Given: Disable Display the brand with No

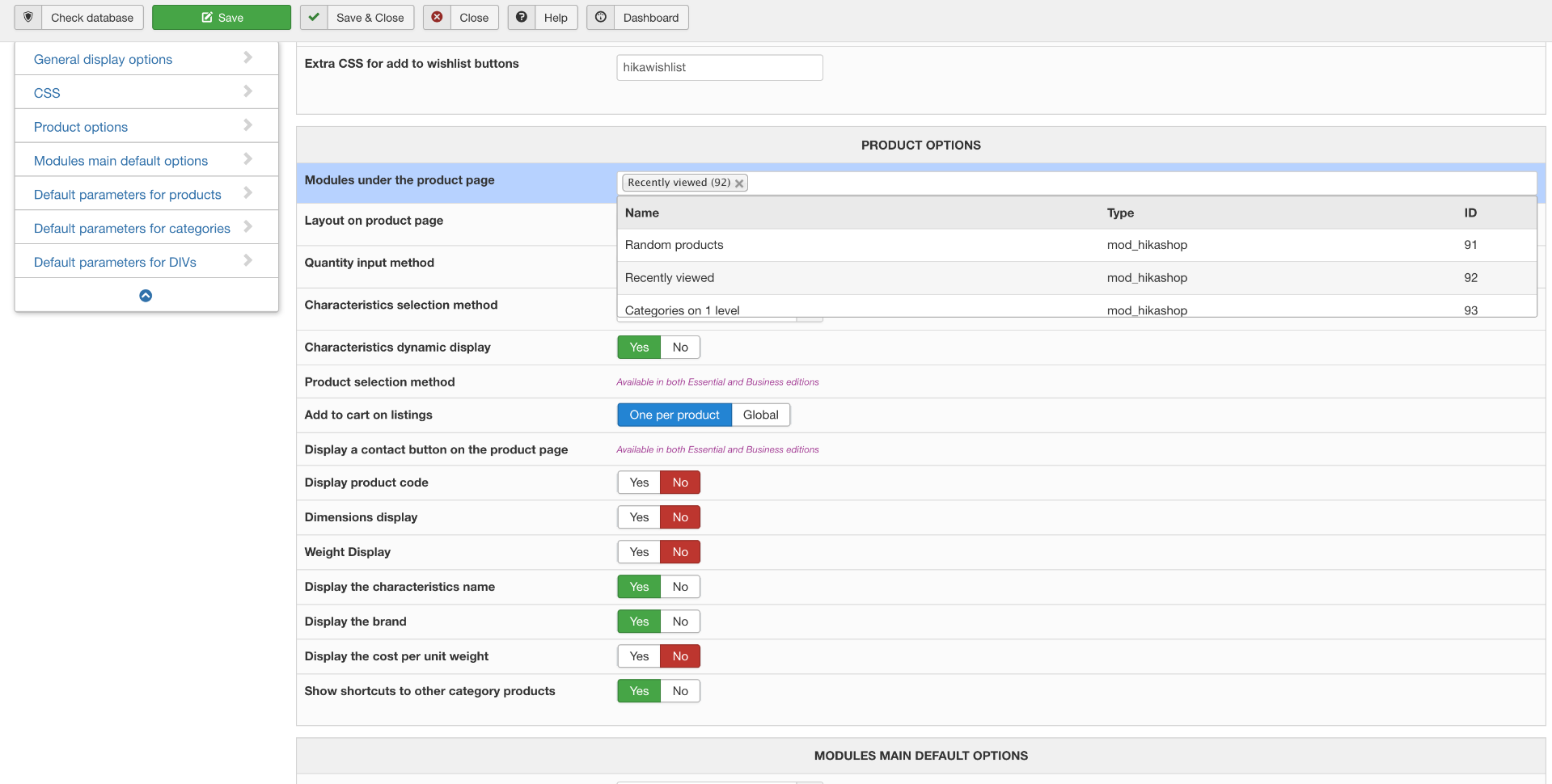Looking at the screenshot, I should point(680,622).
